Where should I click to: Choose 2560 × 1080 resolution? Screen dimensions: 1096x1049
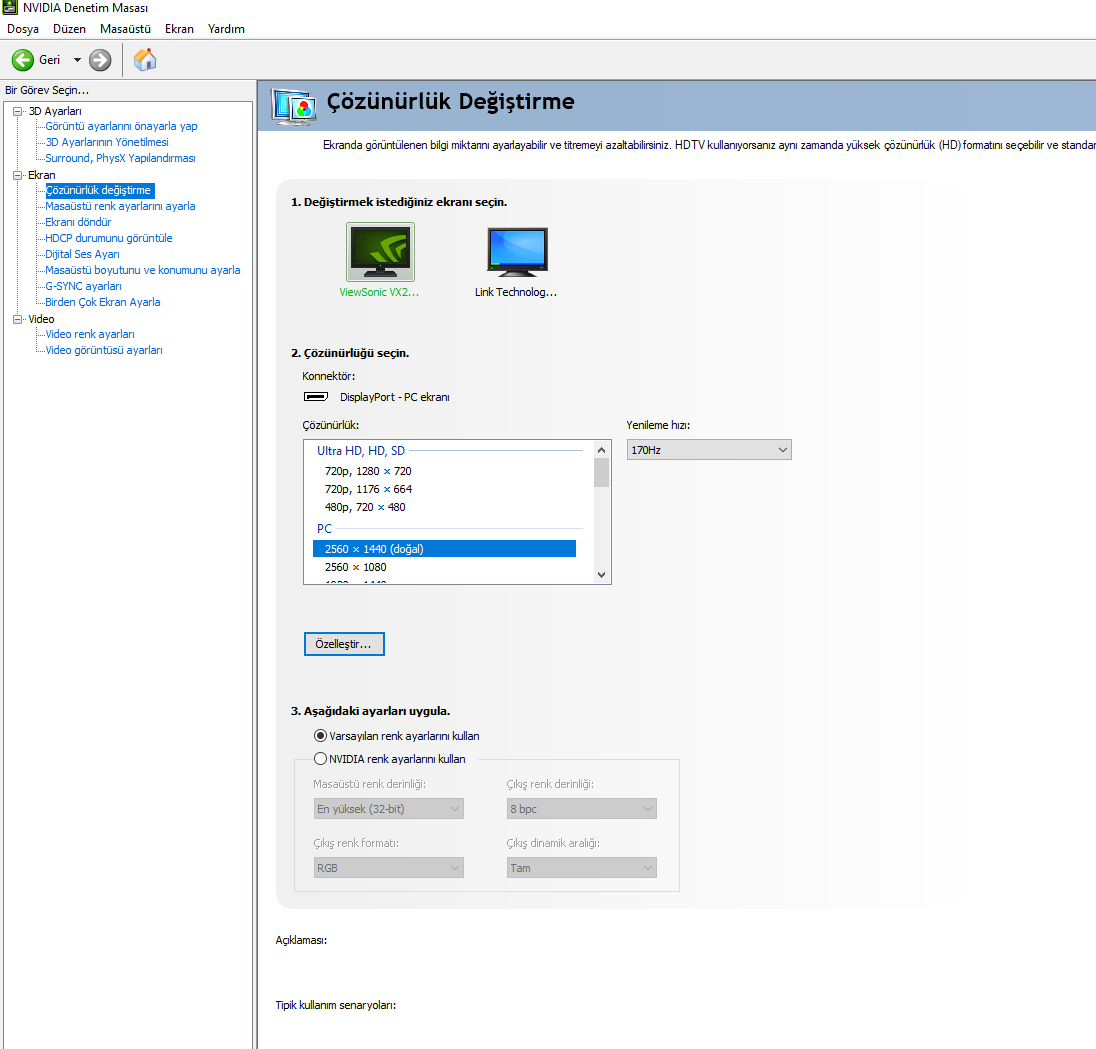(x=355, y=567)
